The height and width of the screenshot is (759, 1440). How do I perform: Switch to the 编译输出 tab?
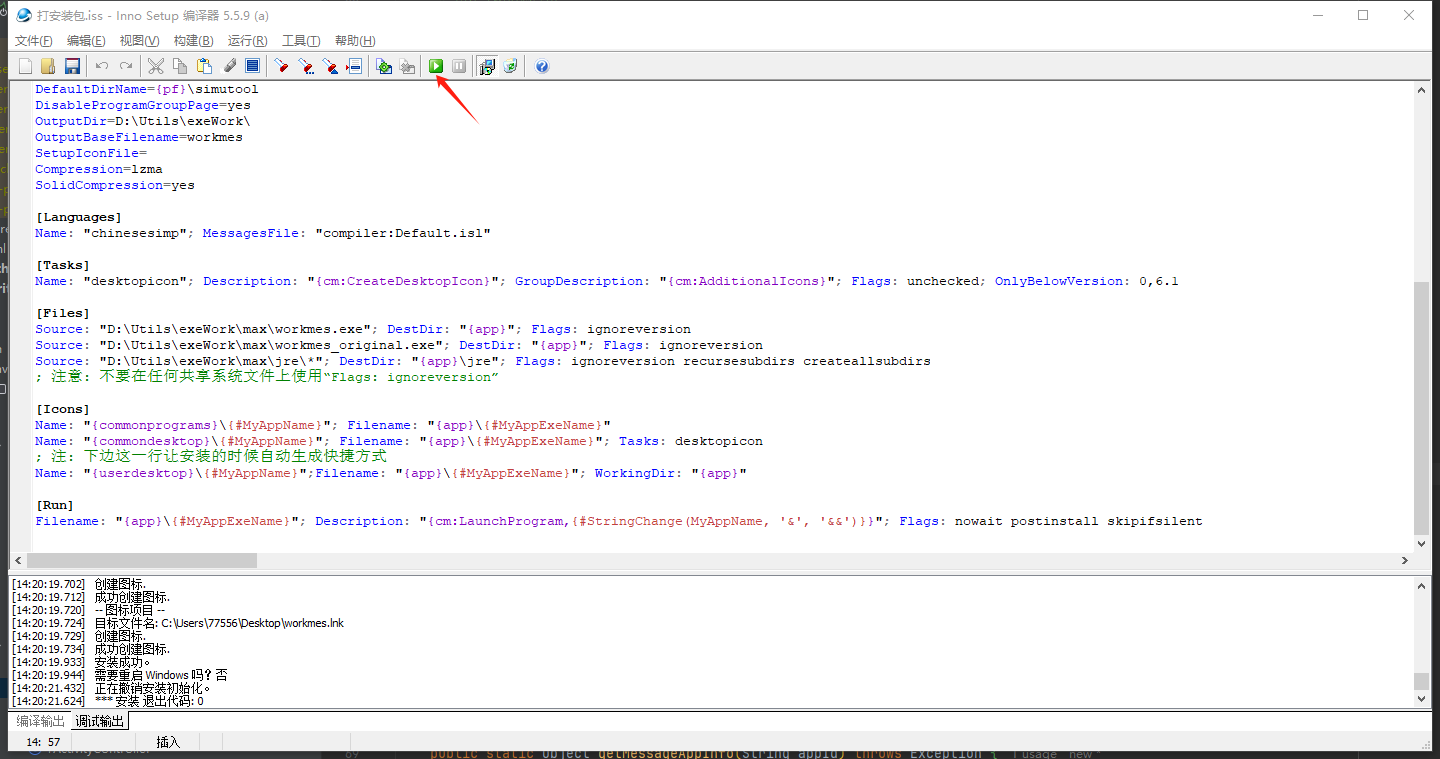pyautogui.click(x=40, y=721)
